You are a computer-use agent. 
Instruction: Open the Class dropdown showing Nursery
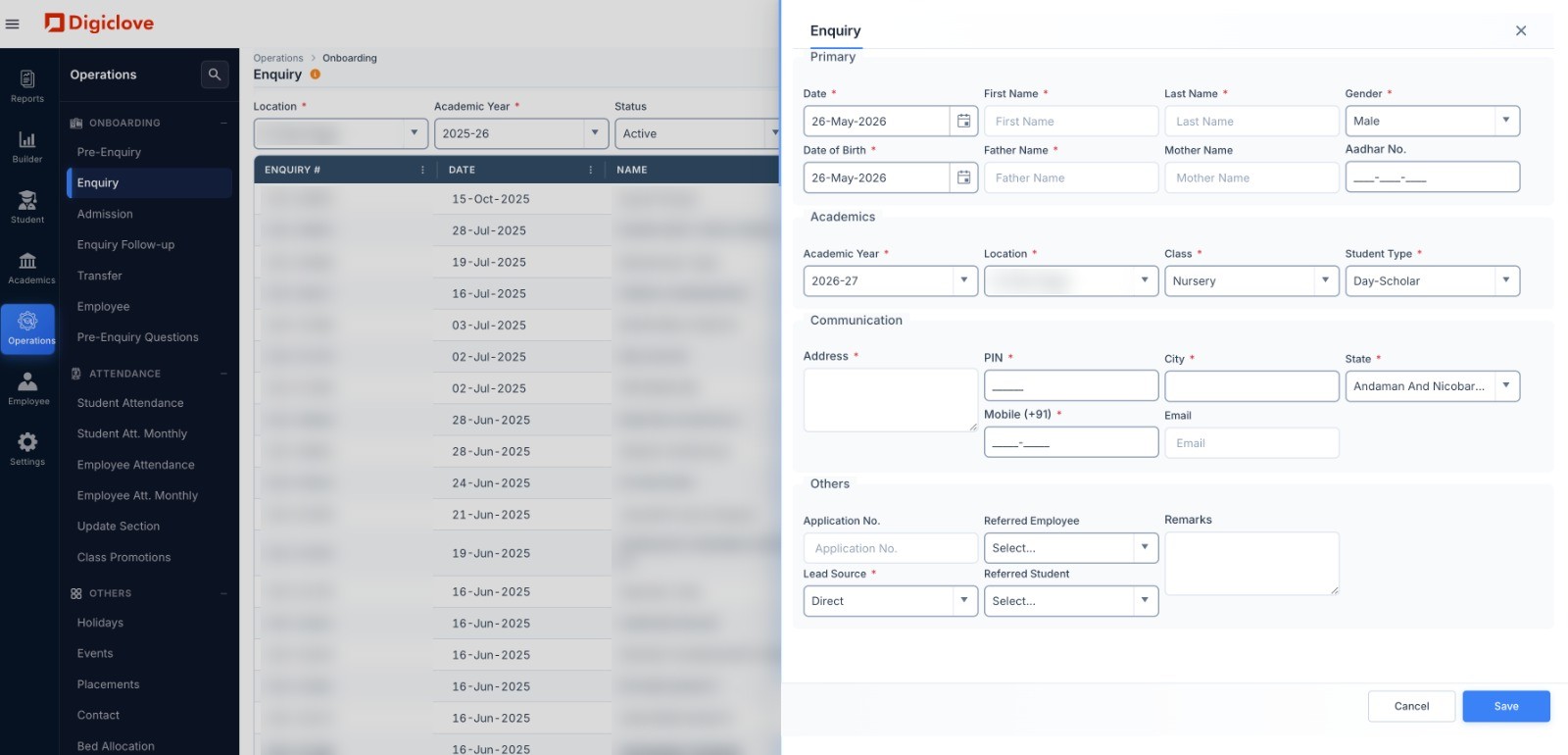[1251, 280]
